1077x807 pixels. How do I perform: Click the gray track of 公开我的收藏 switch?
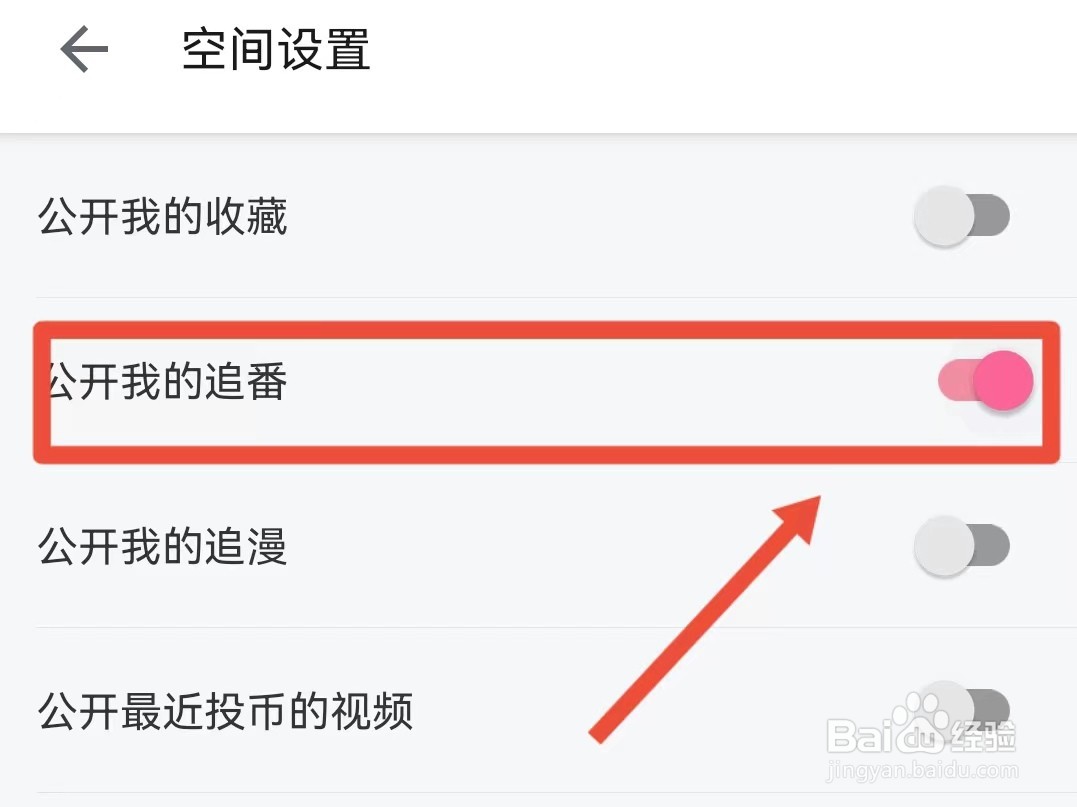click(992, 216)
